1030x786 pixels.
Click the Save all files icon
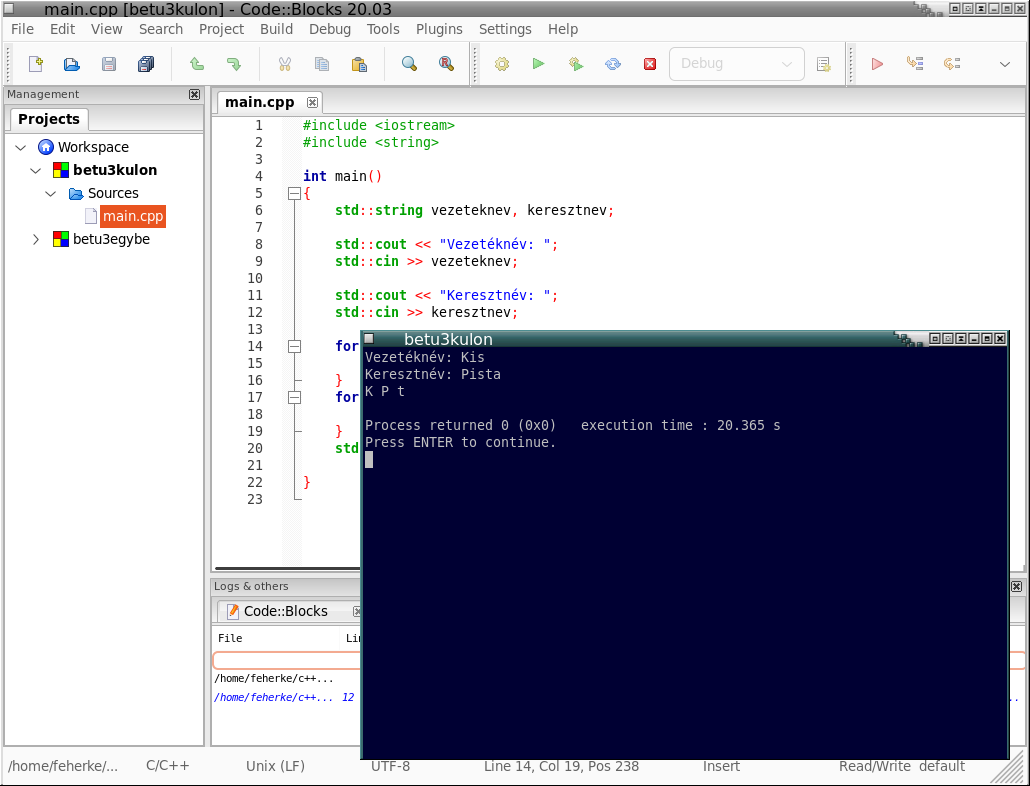click(146, 64)
